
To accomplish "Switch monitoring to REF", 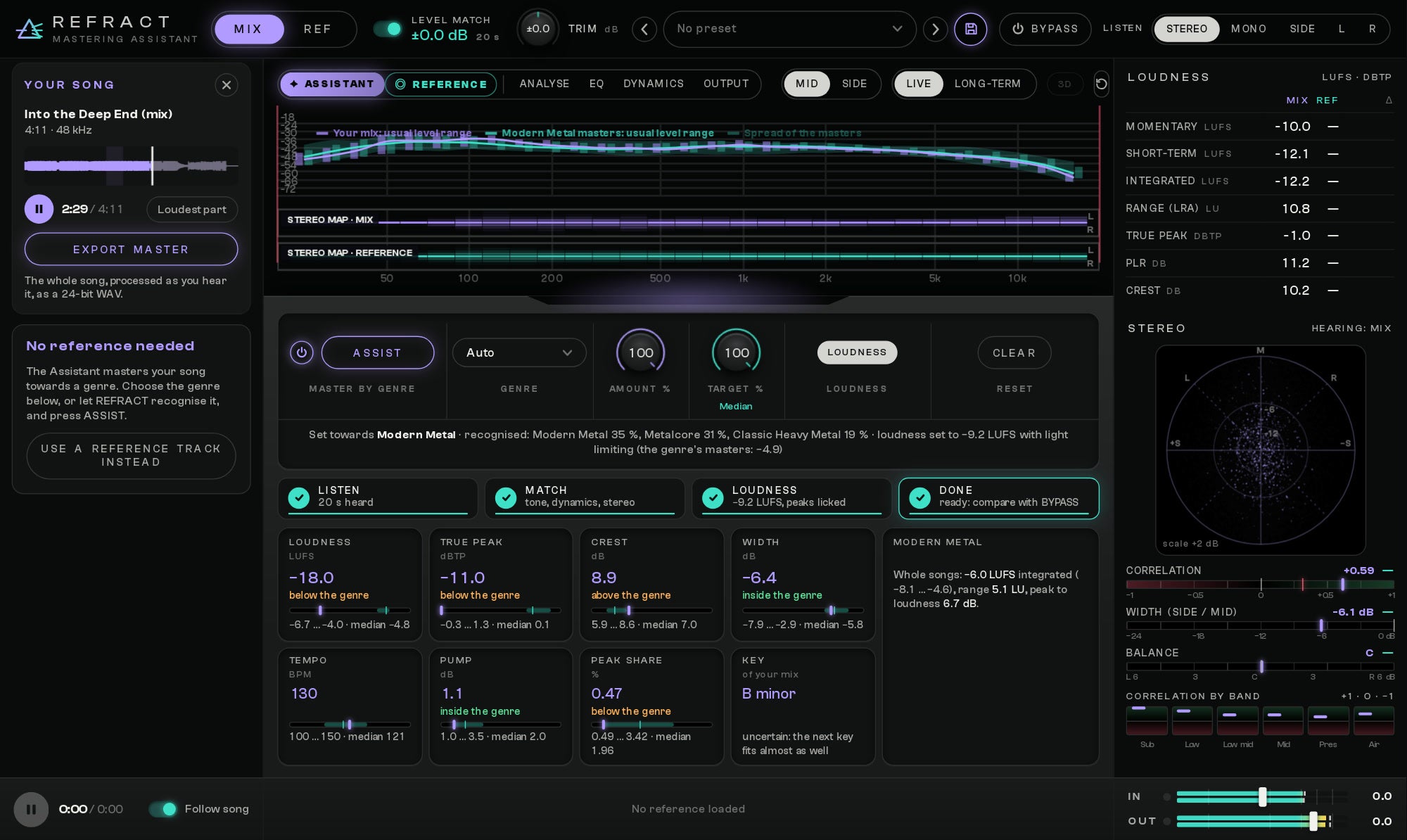I will (317, 29).
